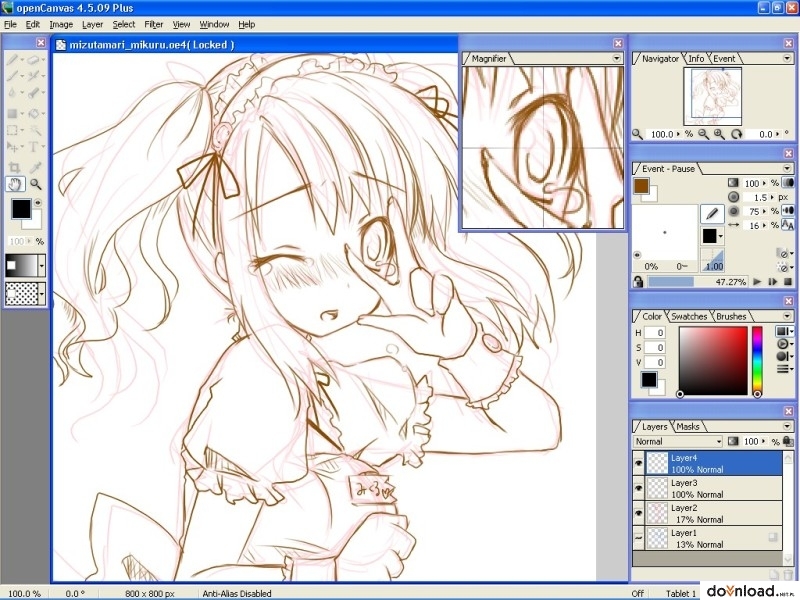Play the event recording
Image resolution: width=800 pixels, height=600 pixels.
point(757,282)
